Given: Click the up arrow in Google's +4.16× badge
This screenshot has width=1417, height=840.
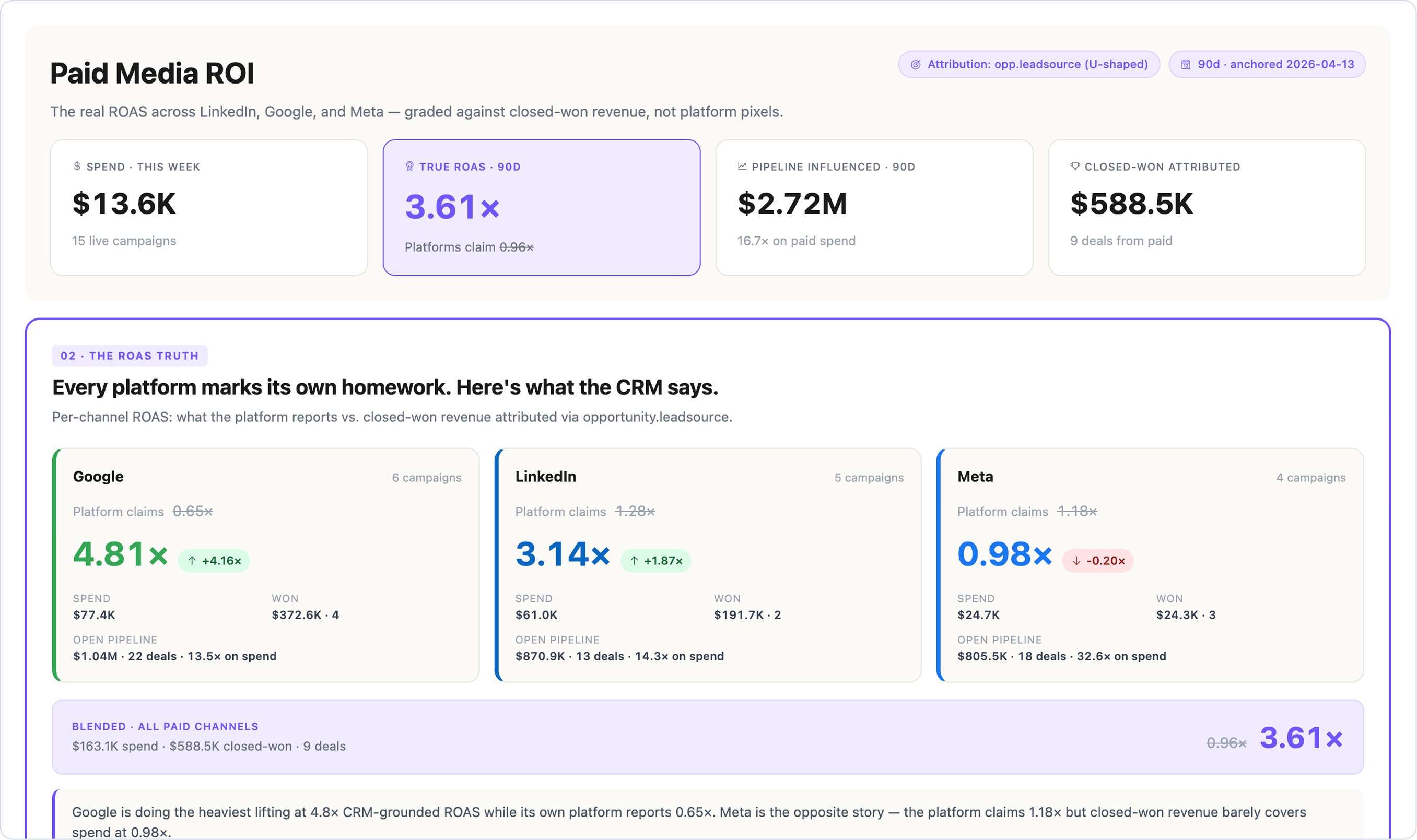Looking at the screenshot, I should [193, 560].
